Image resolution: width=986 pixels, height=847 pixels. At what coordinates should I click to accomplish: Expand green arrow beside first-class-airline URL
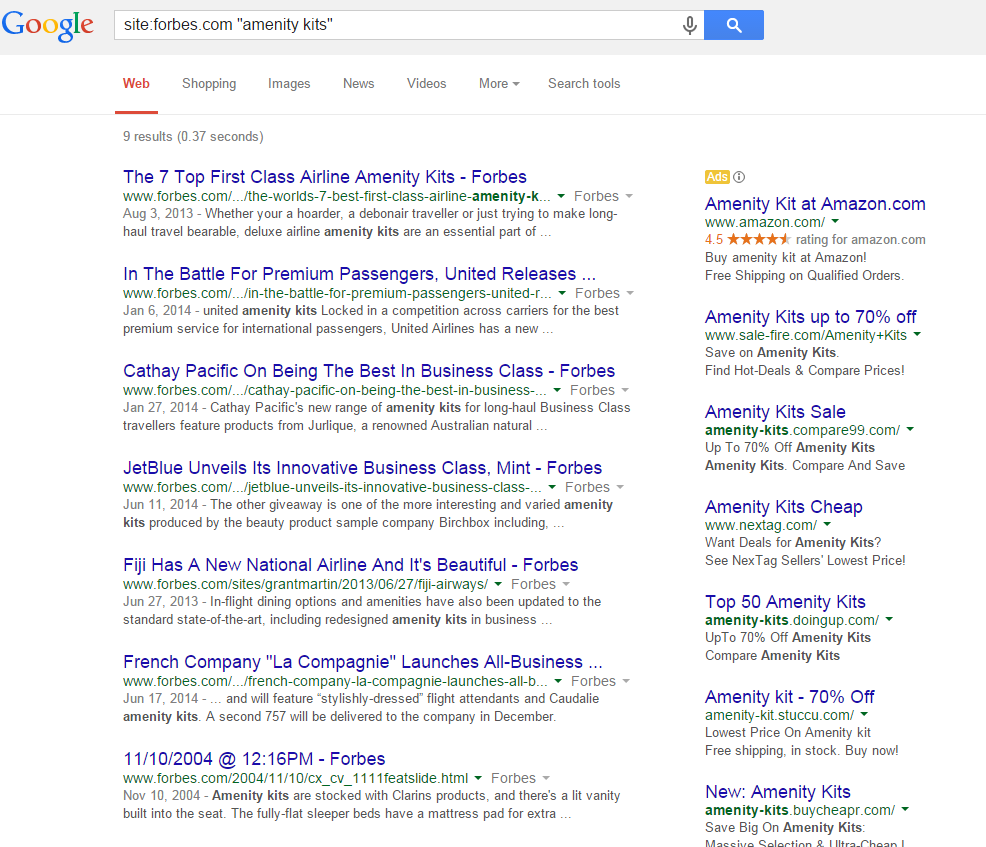click(561, 196)
